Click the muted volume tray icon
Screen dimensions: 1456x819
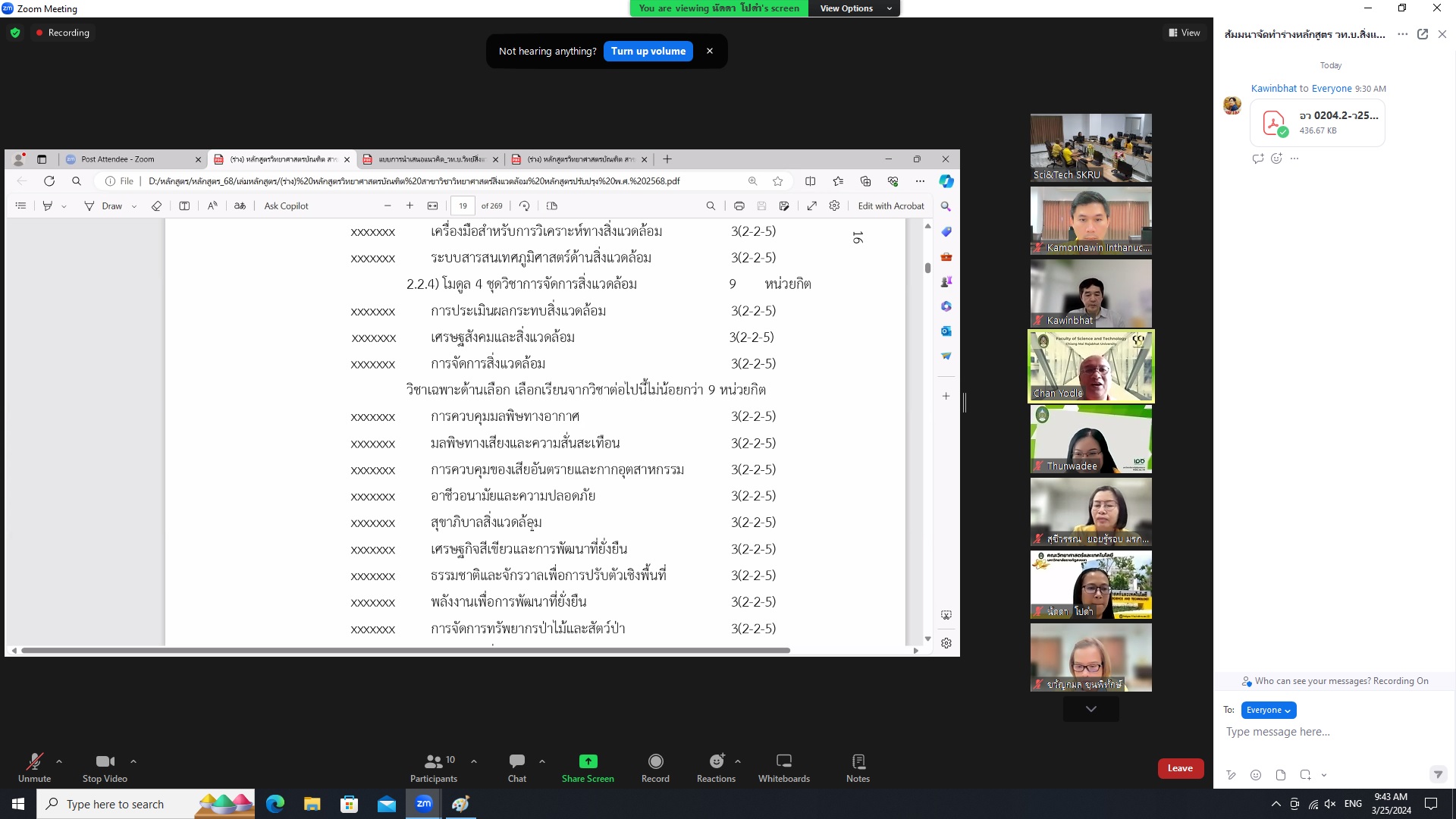1330,804
